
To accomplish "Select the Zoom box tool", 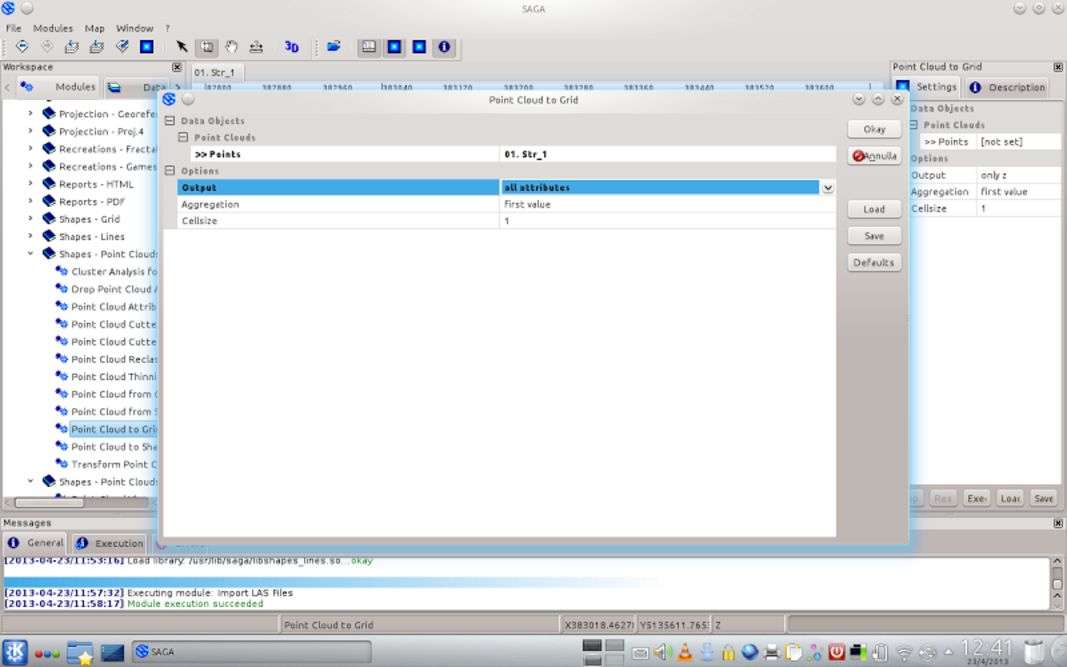I will pyautogui.click(x=207, y=47).
